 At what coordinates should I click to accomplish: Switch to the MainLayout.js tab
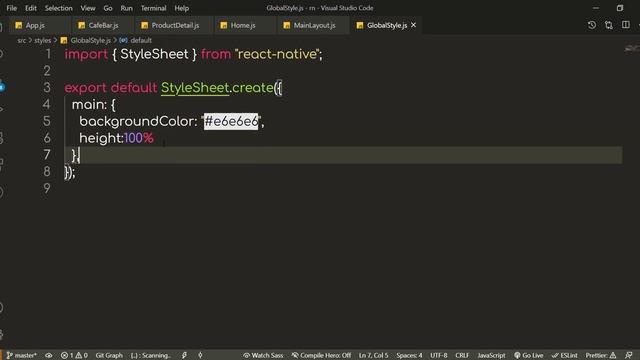click(313, 25)
